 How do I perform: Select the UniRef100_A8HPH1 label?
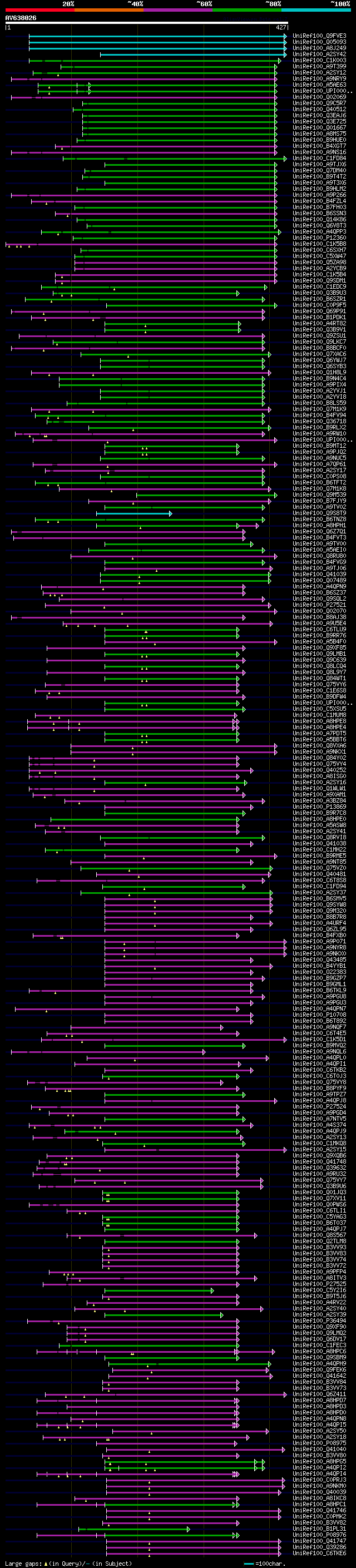tap(319, 525)
